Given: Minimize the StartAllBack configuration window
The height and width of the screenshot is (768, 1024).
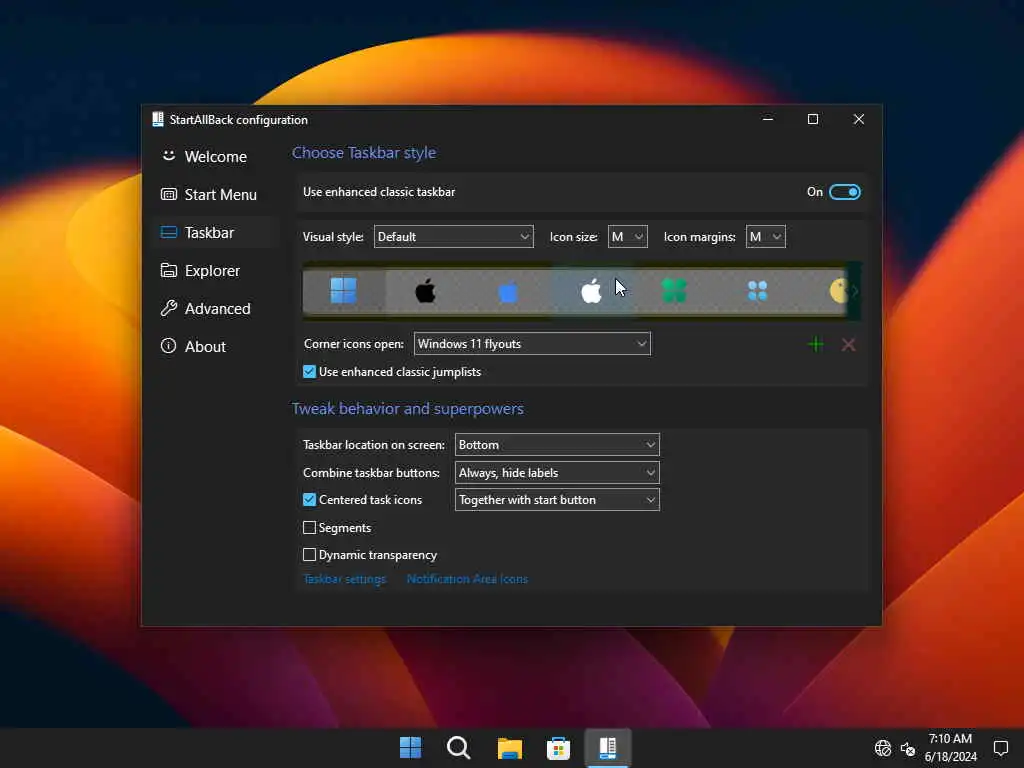Looking at the screenshot, I should (768, 120).
